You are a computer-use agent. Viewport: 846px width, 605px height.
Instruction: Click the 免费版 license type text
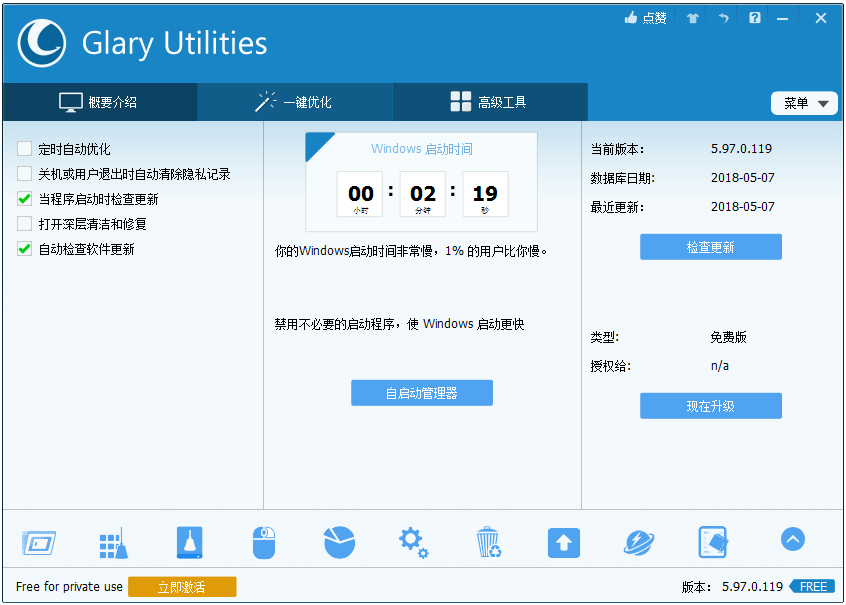pyautogui.click(x=728, y=337)
